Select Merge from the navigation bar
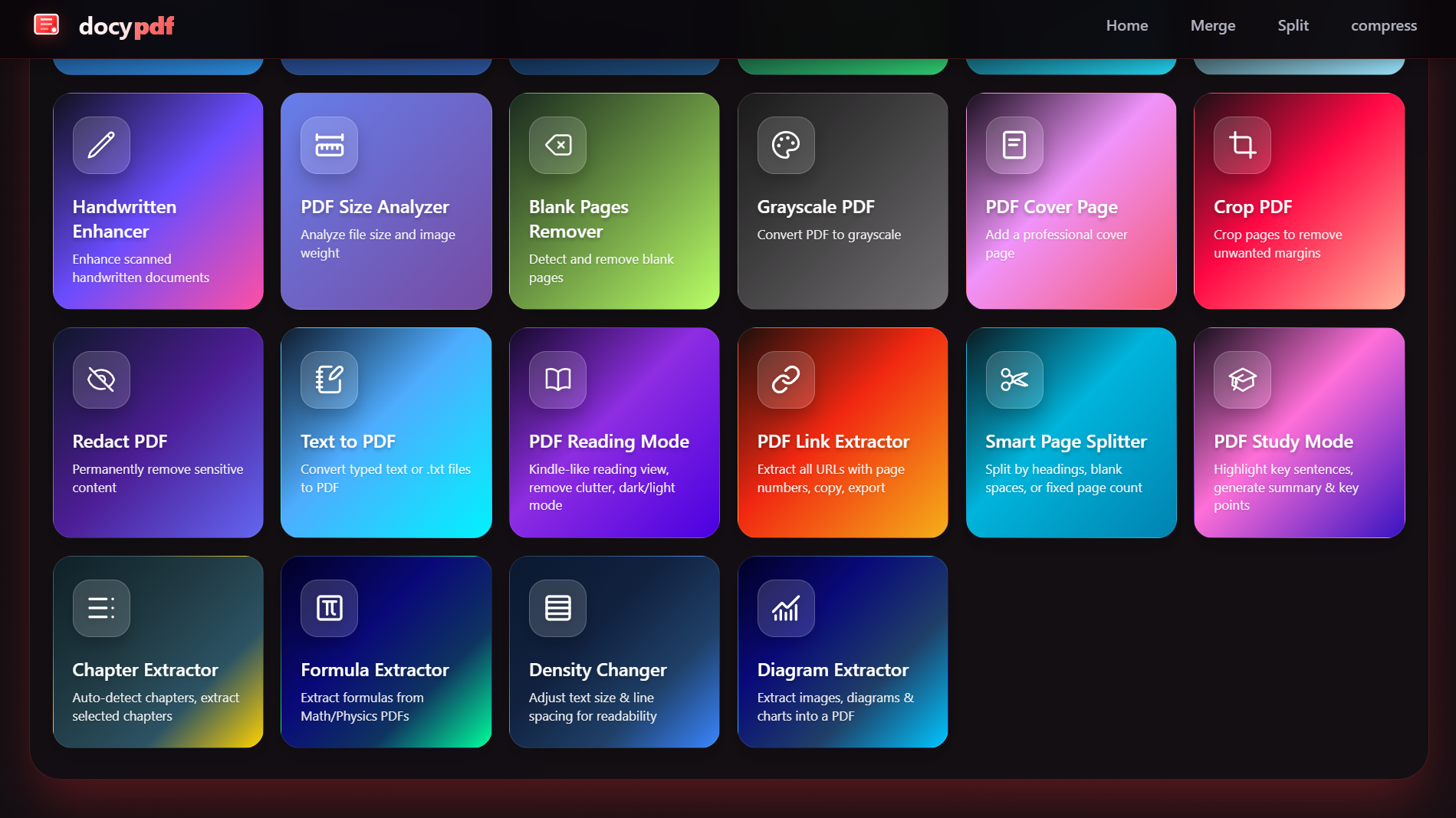 [x=1213, y=25]
